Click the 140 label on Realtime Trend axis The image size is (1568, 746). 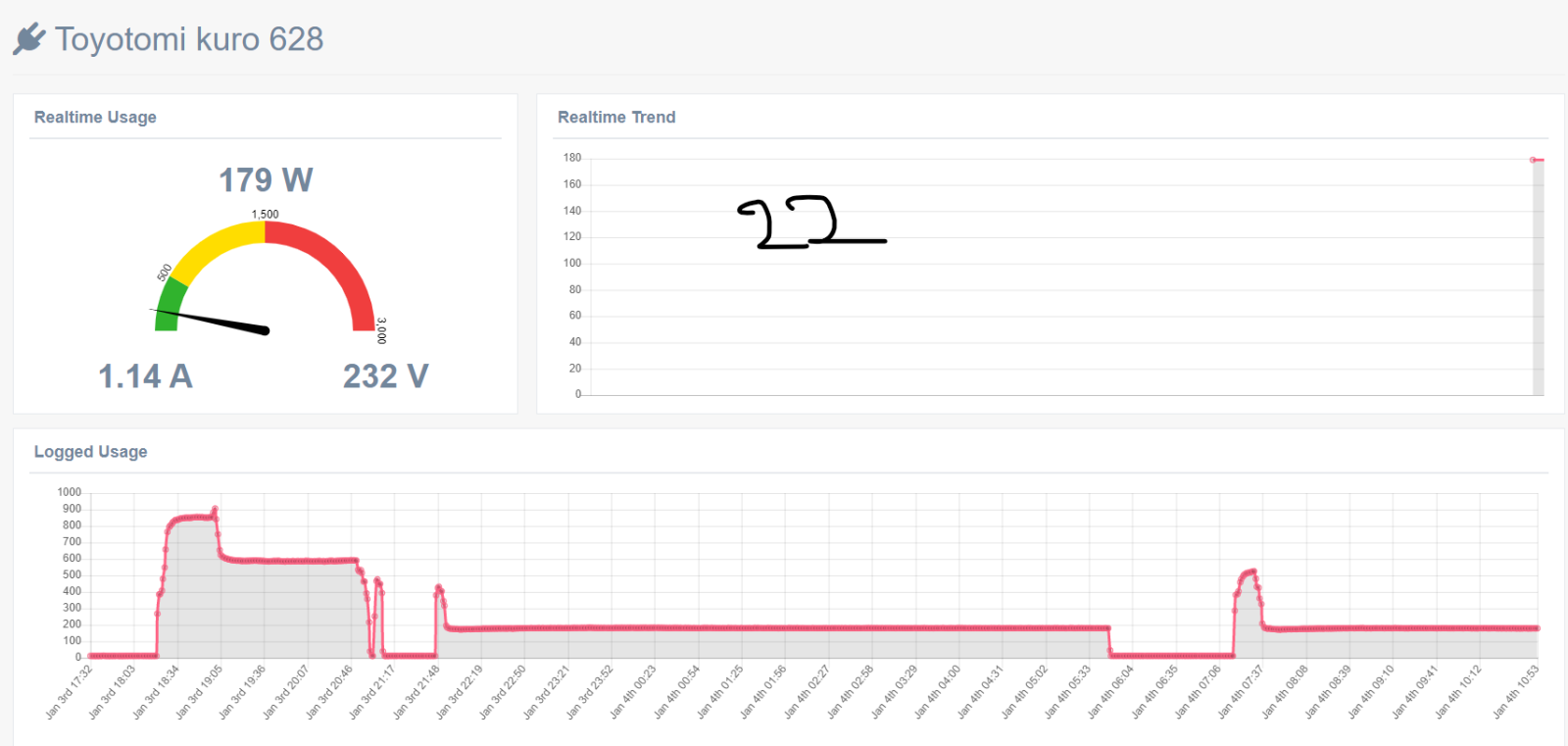click(572, 211)
